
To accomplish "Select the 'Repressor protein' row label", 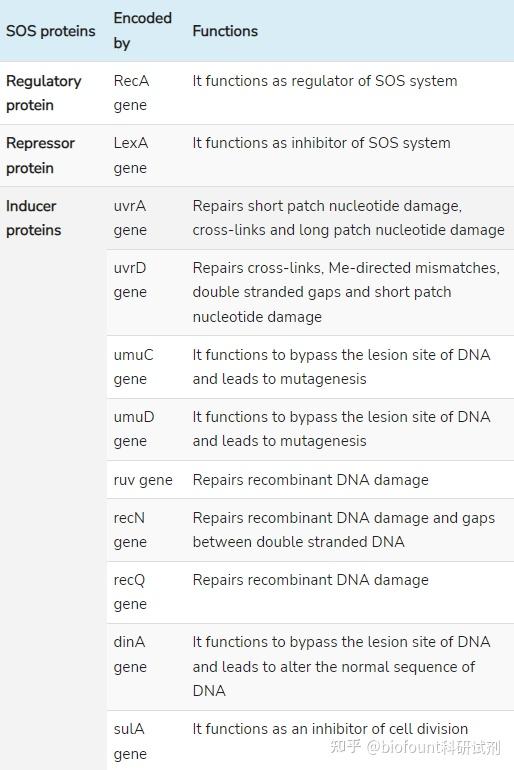I will point(40,155).
